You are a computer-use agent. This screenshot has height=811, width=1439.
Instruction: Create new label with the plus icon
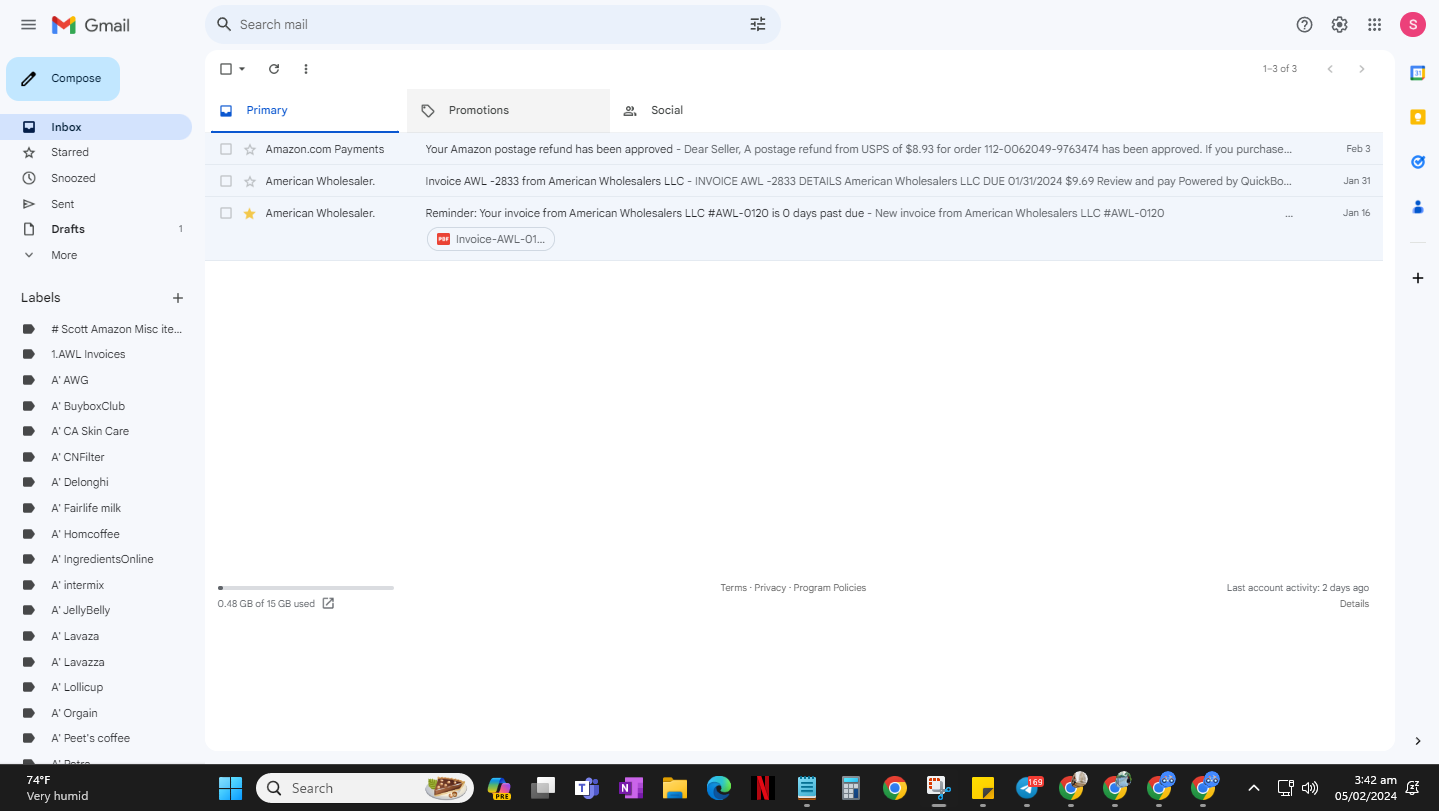pos(178,298)
